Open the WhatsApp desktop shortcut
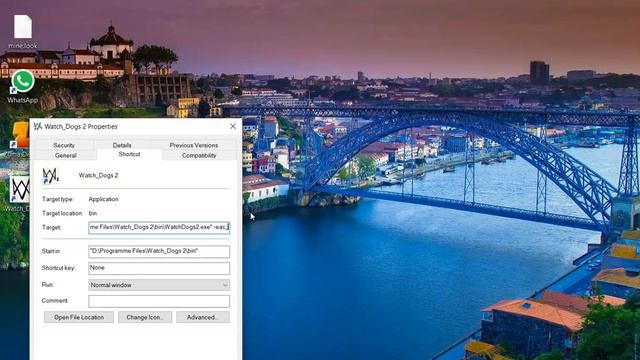 coord(22,86)
